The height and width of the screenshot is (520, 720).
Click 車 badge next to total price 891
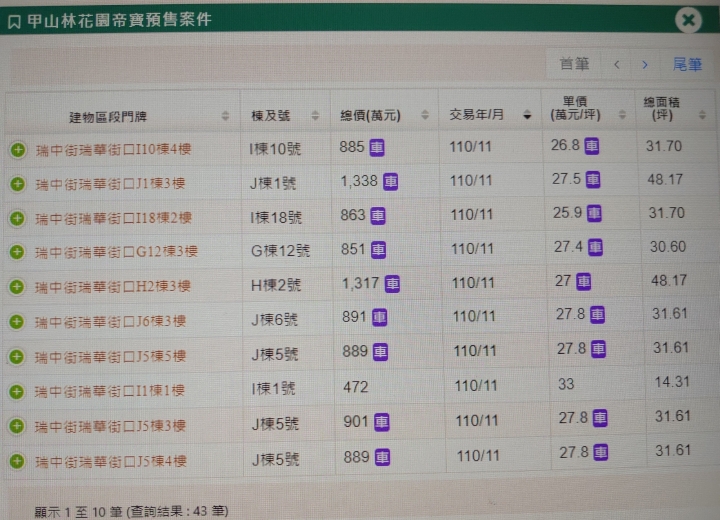pyautogui.click(x=379, y=317)
